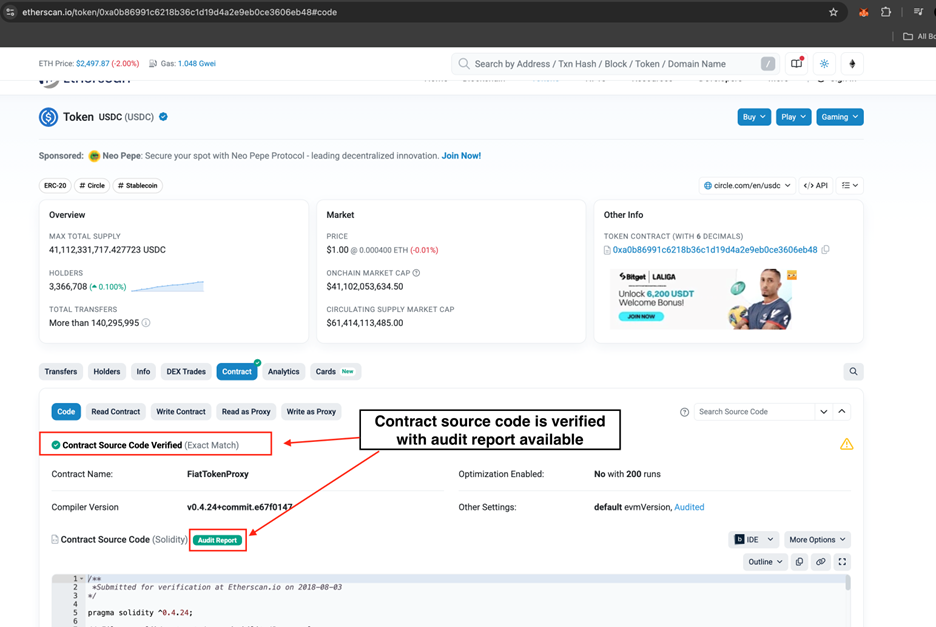
Task: Click the blue verified badge beside USDC
Action: (163, 117)
